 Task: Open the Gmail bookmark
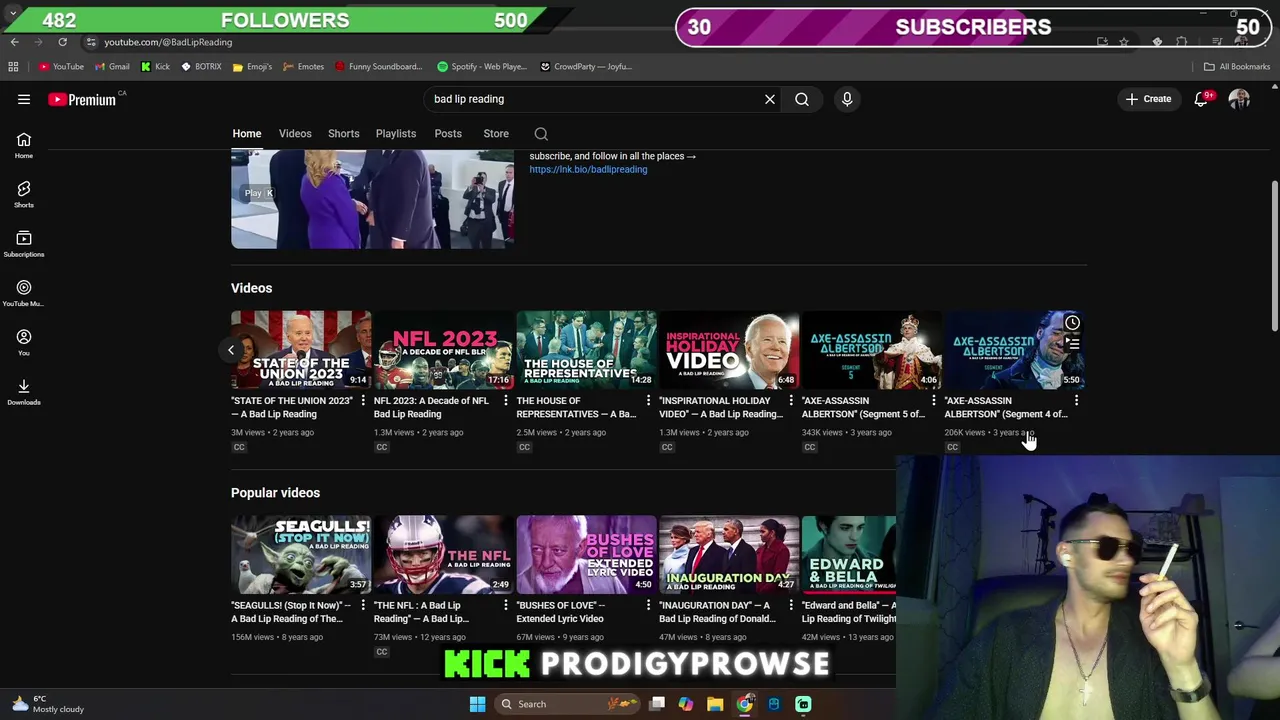(x=112, y=67)
